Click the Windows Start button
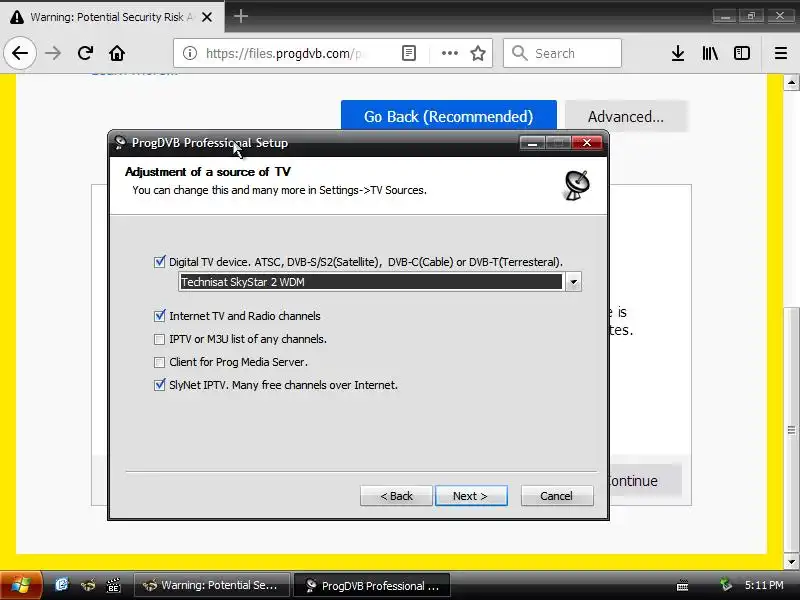Image resolution: width=800 pixels, height=600 pixels. tap(20, 585)
